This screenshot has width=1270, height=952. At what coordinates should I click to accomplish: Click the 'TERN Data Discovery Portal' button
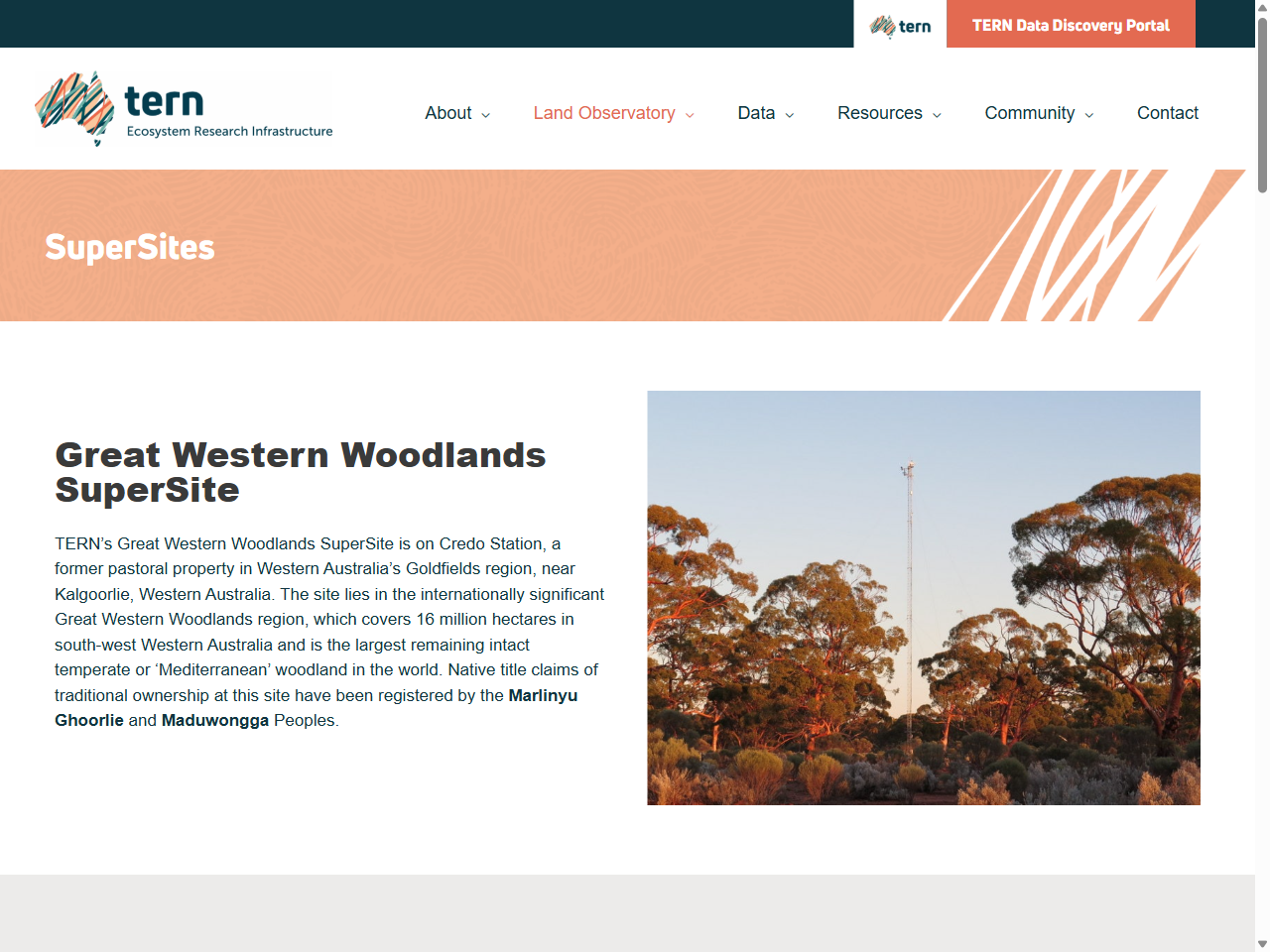coord(1071,24)
